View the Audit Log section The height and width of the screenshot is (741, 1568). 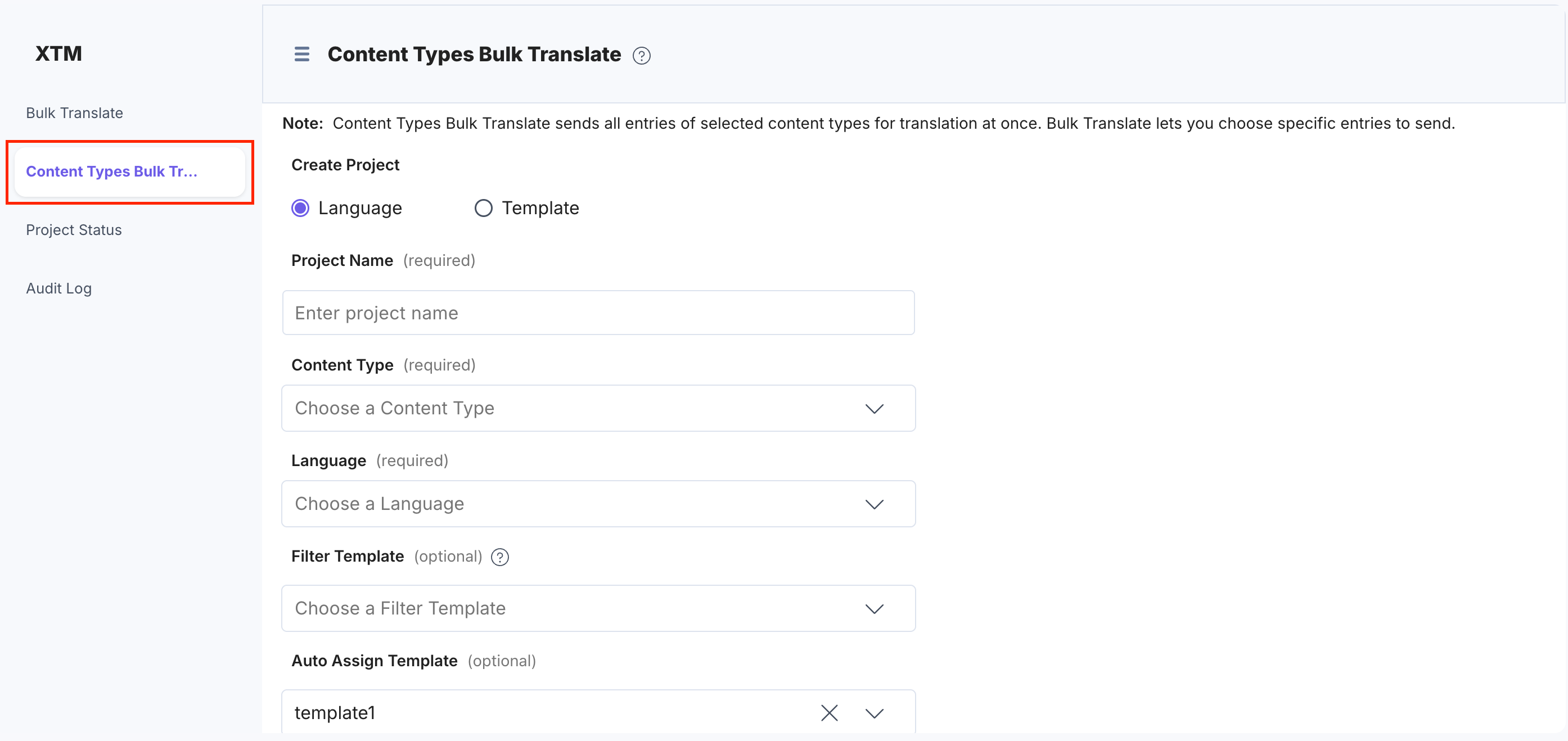[x=58, y=288]
